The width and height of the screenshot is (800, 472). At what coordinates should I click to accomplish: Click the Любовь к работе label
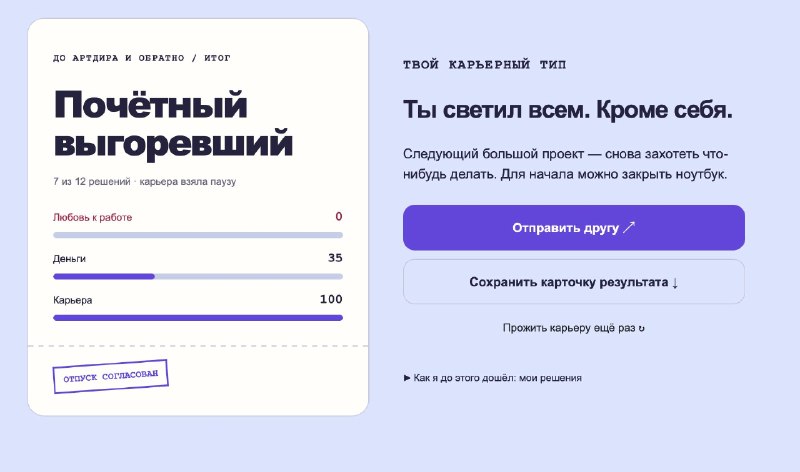(x=92, y=217)
